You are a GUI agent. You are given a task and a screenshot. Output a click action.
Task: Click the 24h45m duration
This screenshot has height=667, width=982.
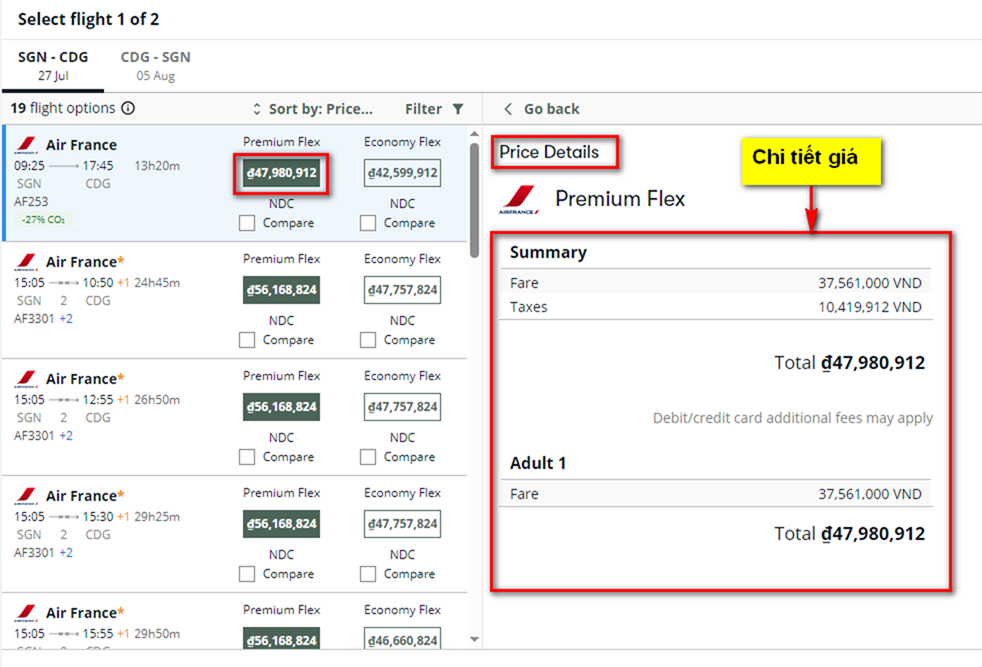157,283
